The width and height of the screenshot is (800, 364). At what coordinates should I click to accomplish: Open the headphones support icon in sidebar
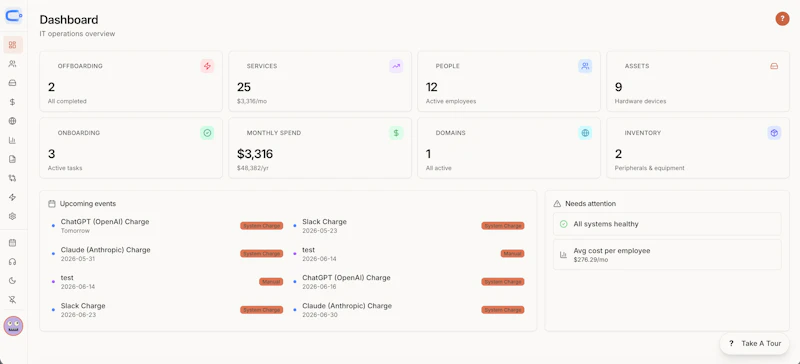coord(13,261)
